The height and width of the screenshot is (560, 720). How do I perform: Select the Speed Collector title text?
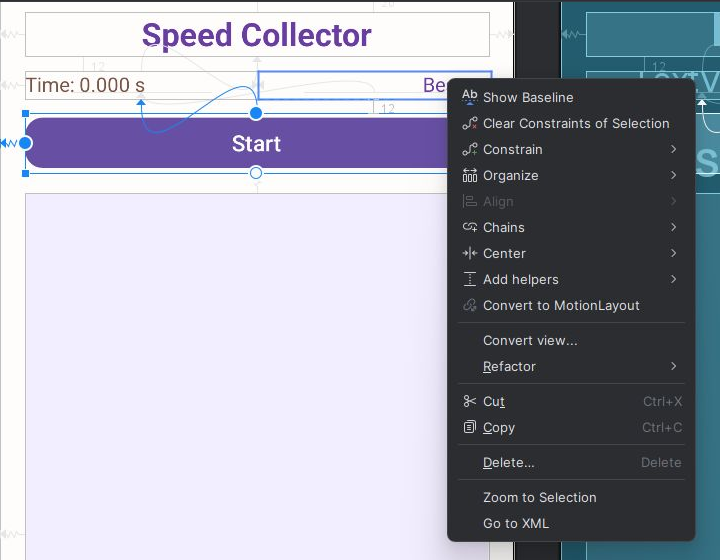pyautogui.click(x=257, y=35)
